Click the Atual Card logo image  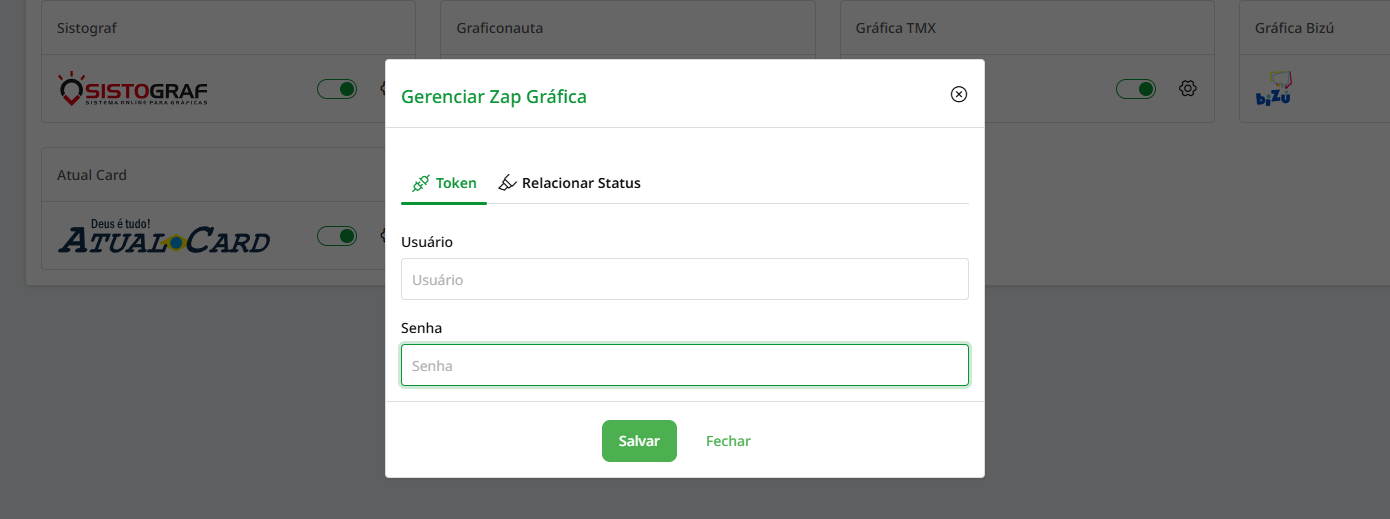point(164,236)
